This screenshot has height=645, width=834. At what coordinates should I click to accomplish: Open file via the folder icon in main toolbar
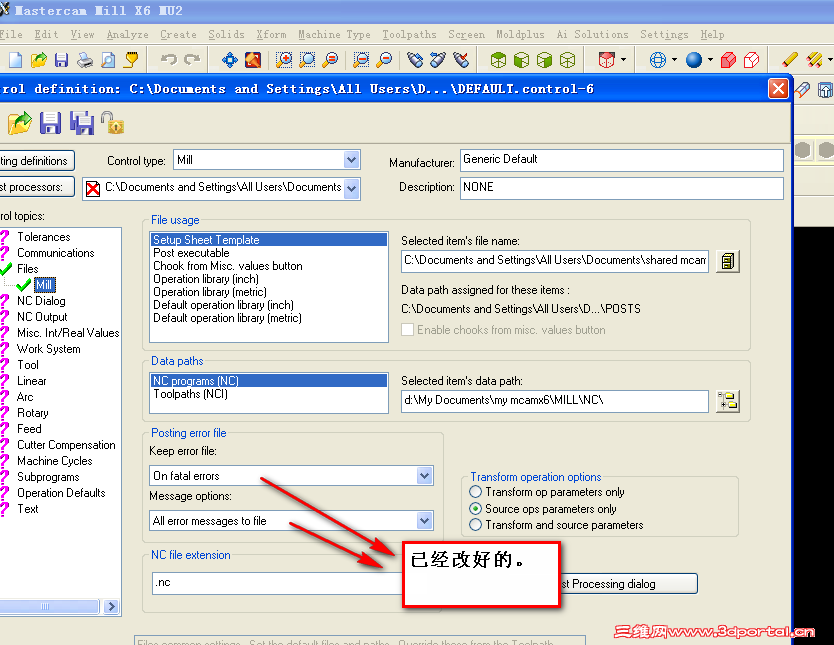click(39, 60)
